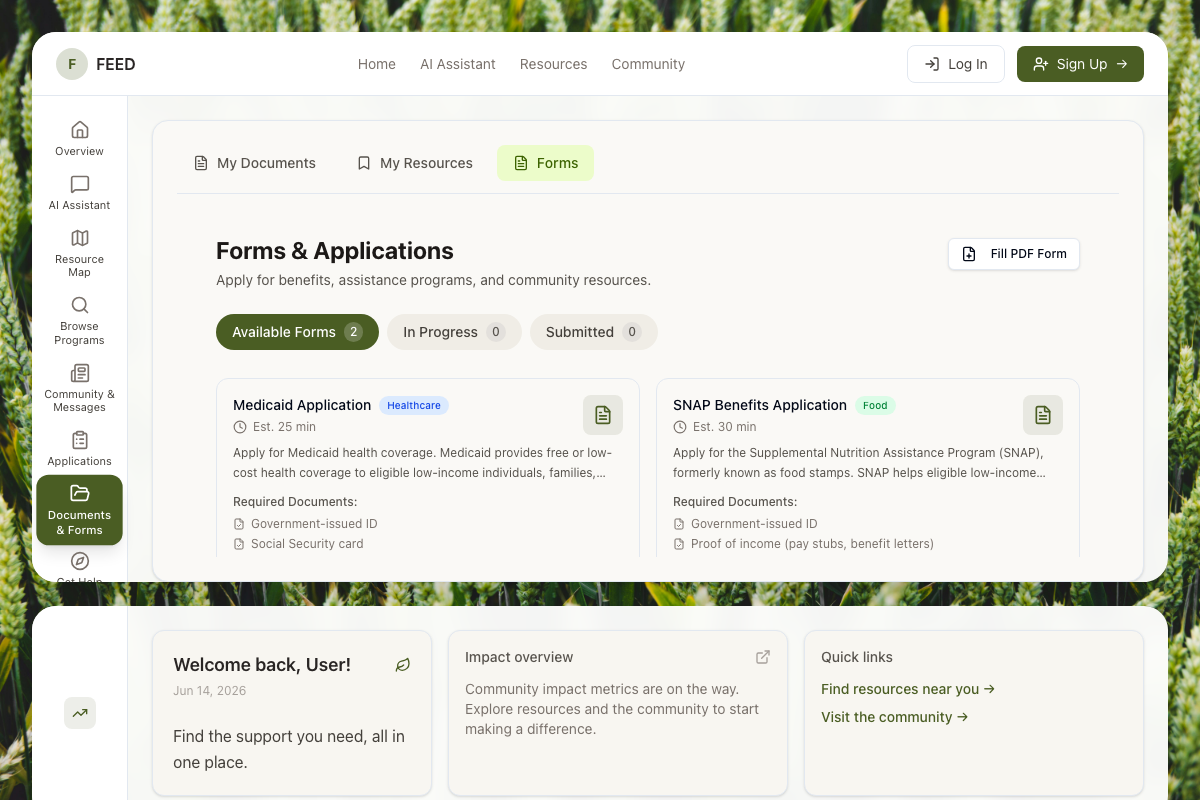This screenshot has width=1200, height=800.
Task: Select Documents & Forms in the sidebar
Action: click(x=80, y=510)
